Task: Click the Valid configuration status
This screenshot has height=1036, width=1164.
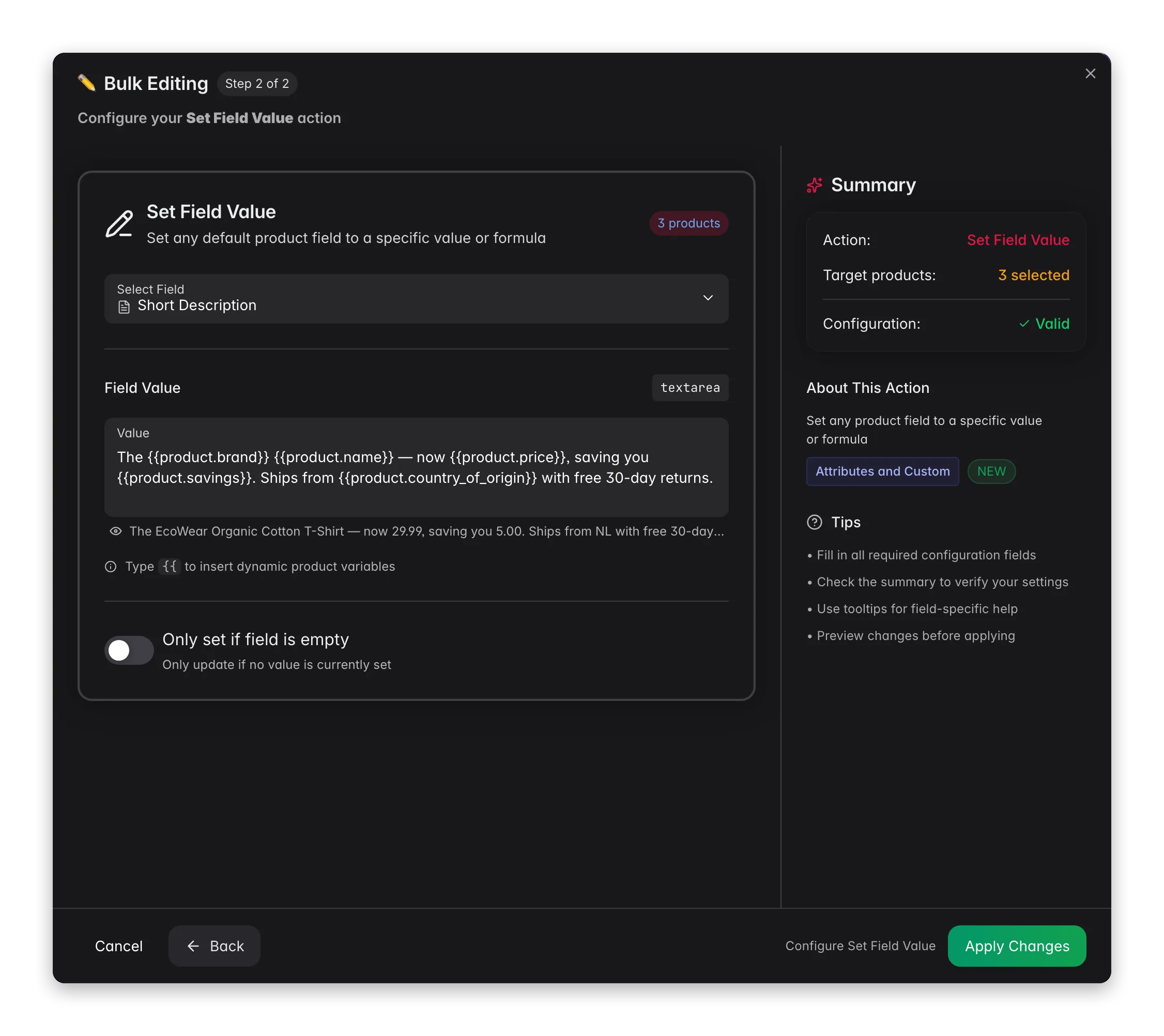Action: pyautogui.click(x=1044, y=324)
